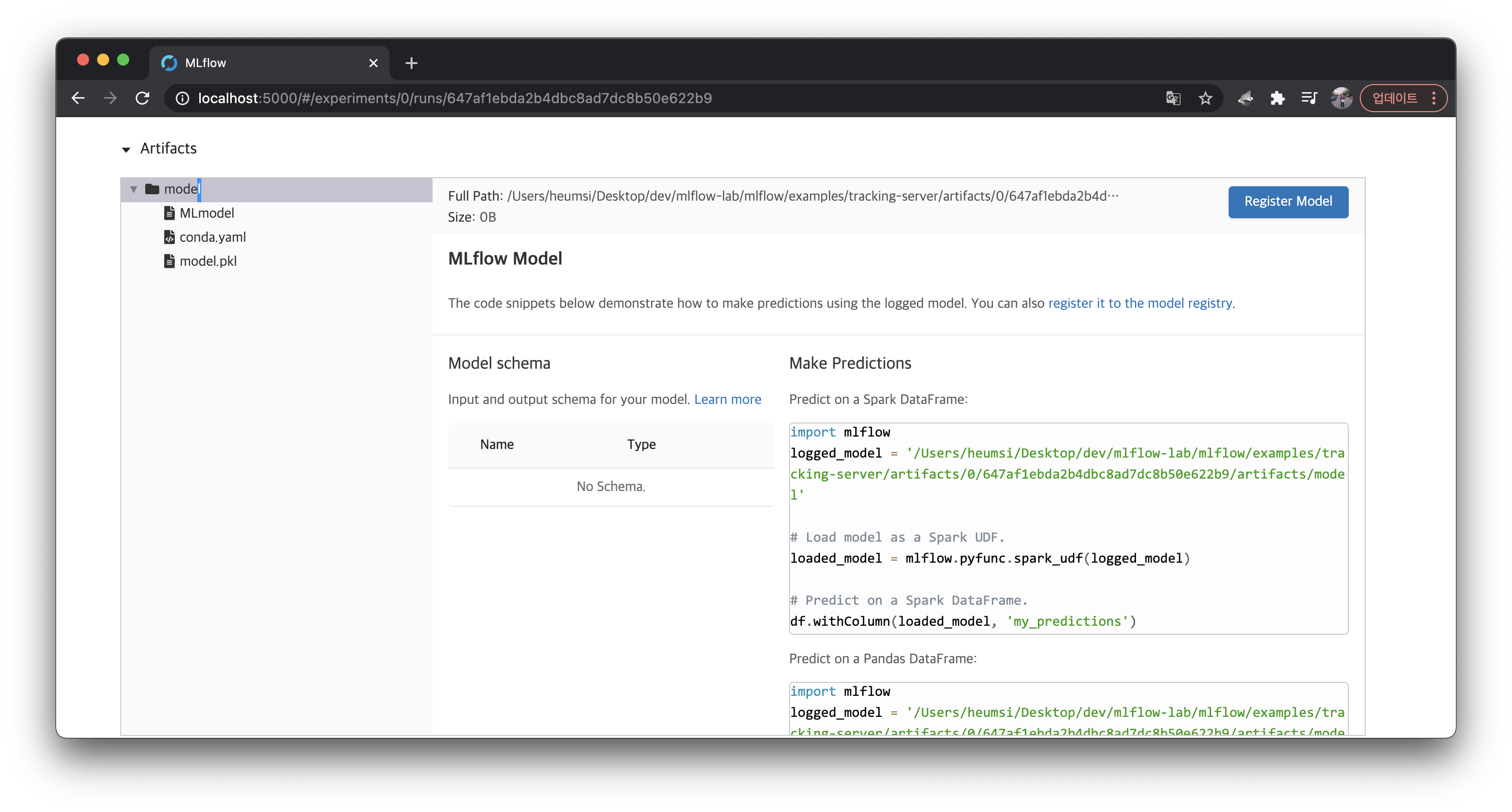Open the browser three-dot menu
The height and width of the screenshot is (812, 1512).
pos(1434,98)
